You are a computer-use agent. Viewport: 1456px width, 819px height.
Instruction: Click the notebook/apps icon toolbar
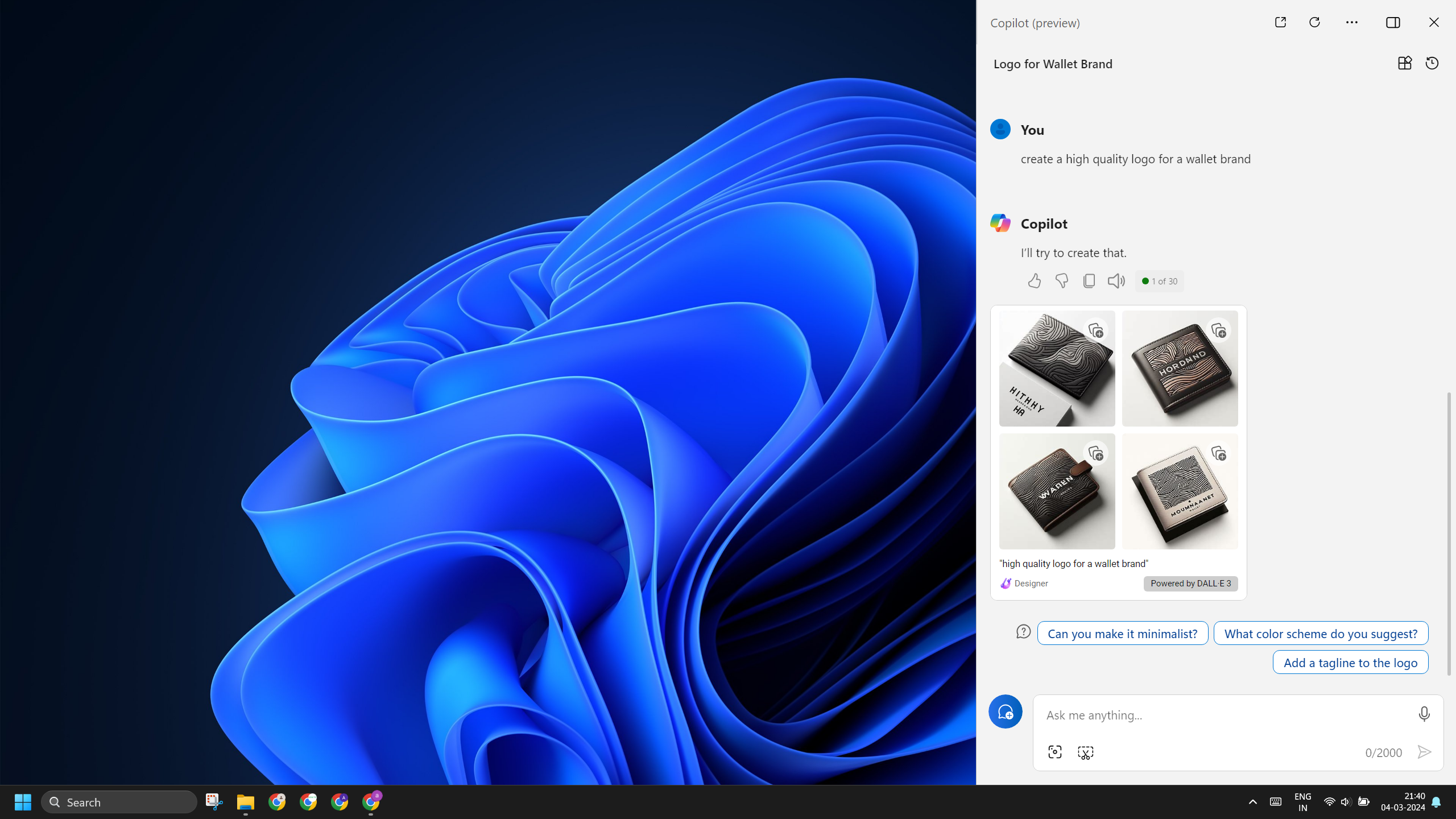point(1405,63)
